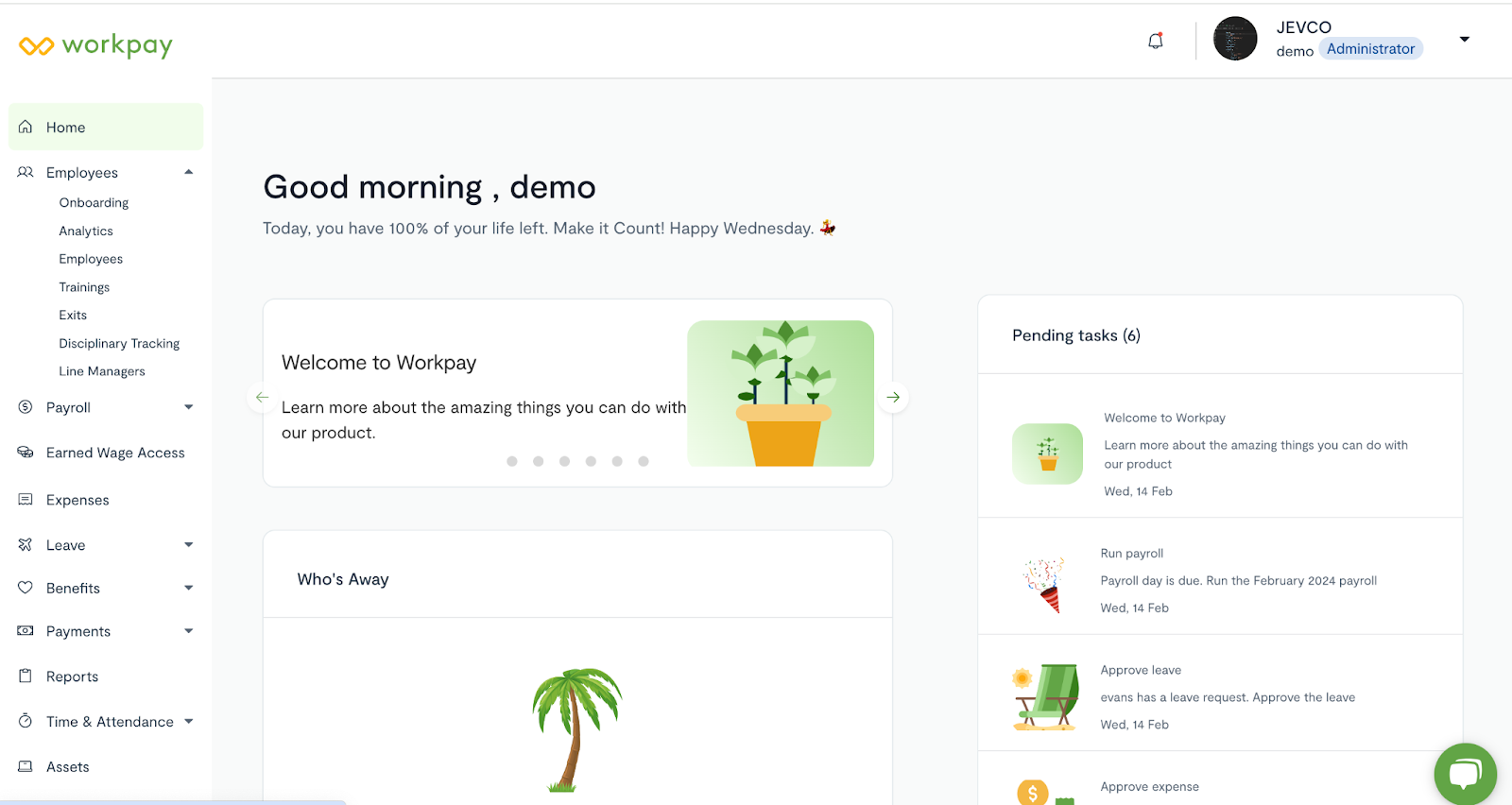
Task: Click the carousel potted plant image
Action: (781, 393)
